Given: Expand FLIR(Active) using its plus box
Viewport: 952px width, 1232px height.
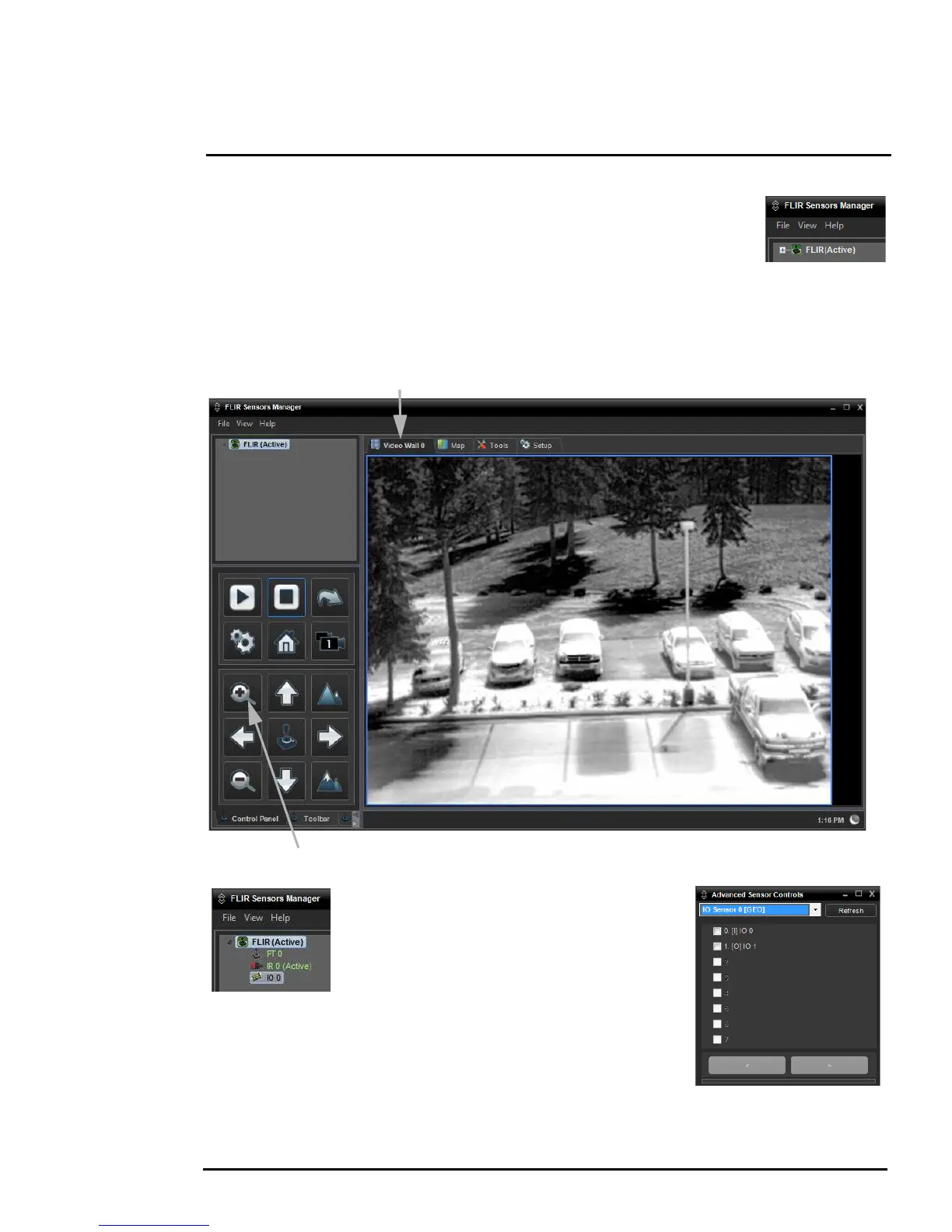Looking at the screenshot, I should pyautogui.click(x=782, y=250).
